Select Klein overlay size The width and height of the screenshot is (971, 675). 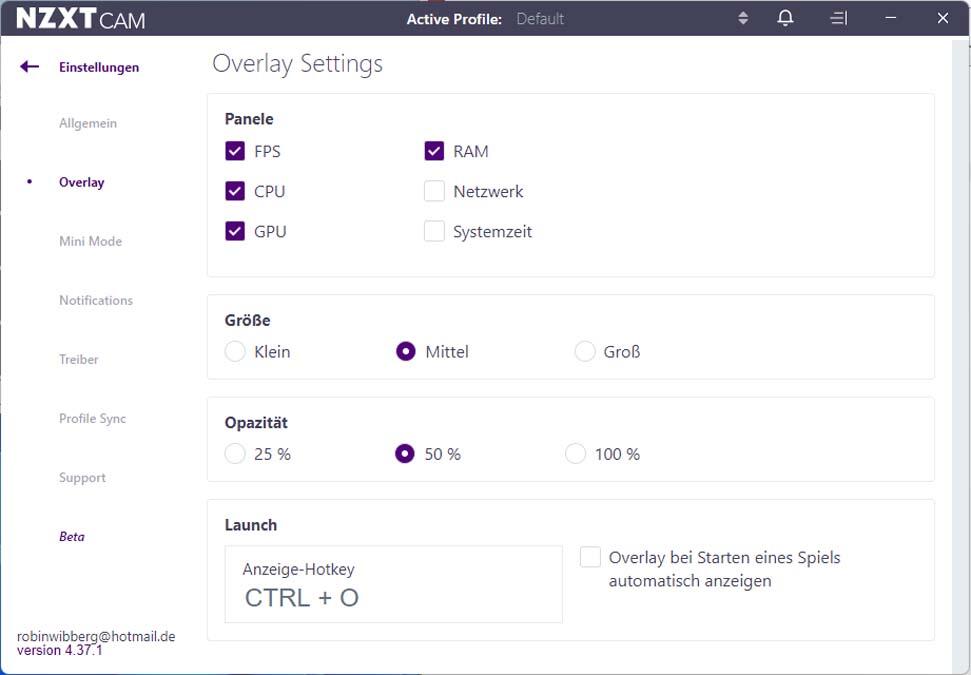235,351
